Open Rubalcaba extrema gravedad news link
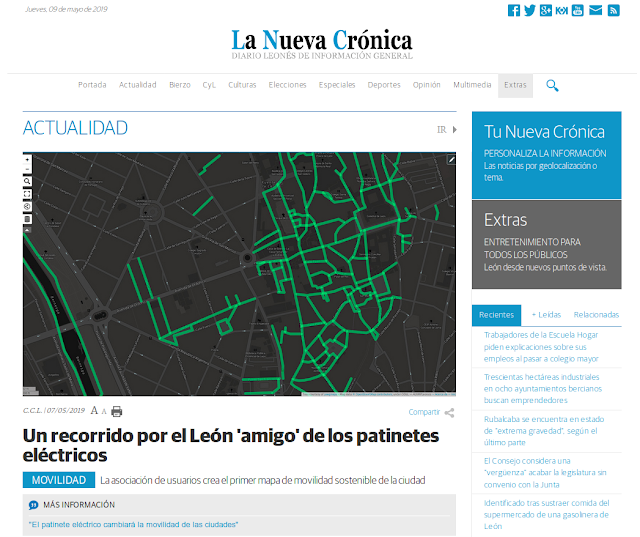 pos(544,431)
